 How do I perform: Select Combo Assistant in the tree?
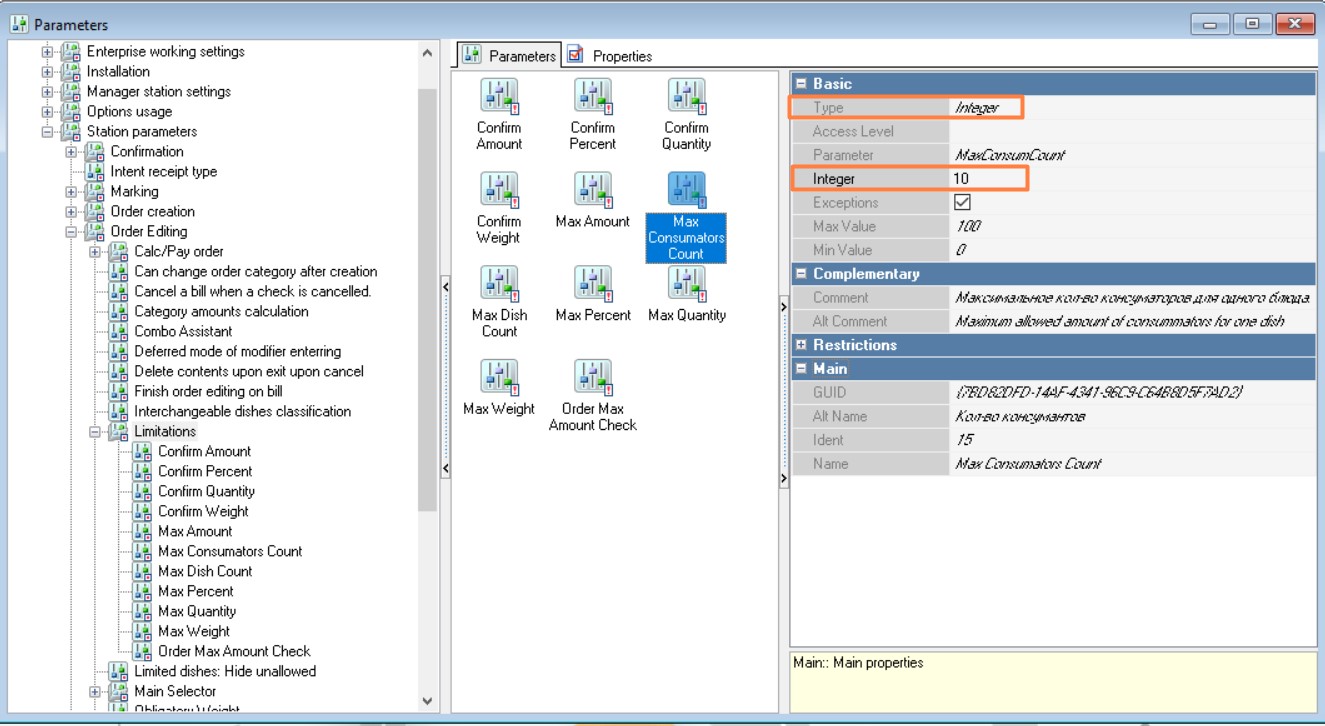pyautogui.click(x=183, y=331)
